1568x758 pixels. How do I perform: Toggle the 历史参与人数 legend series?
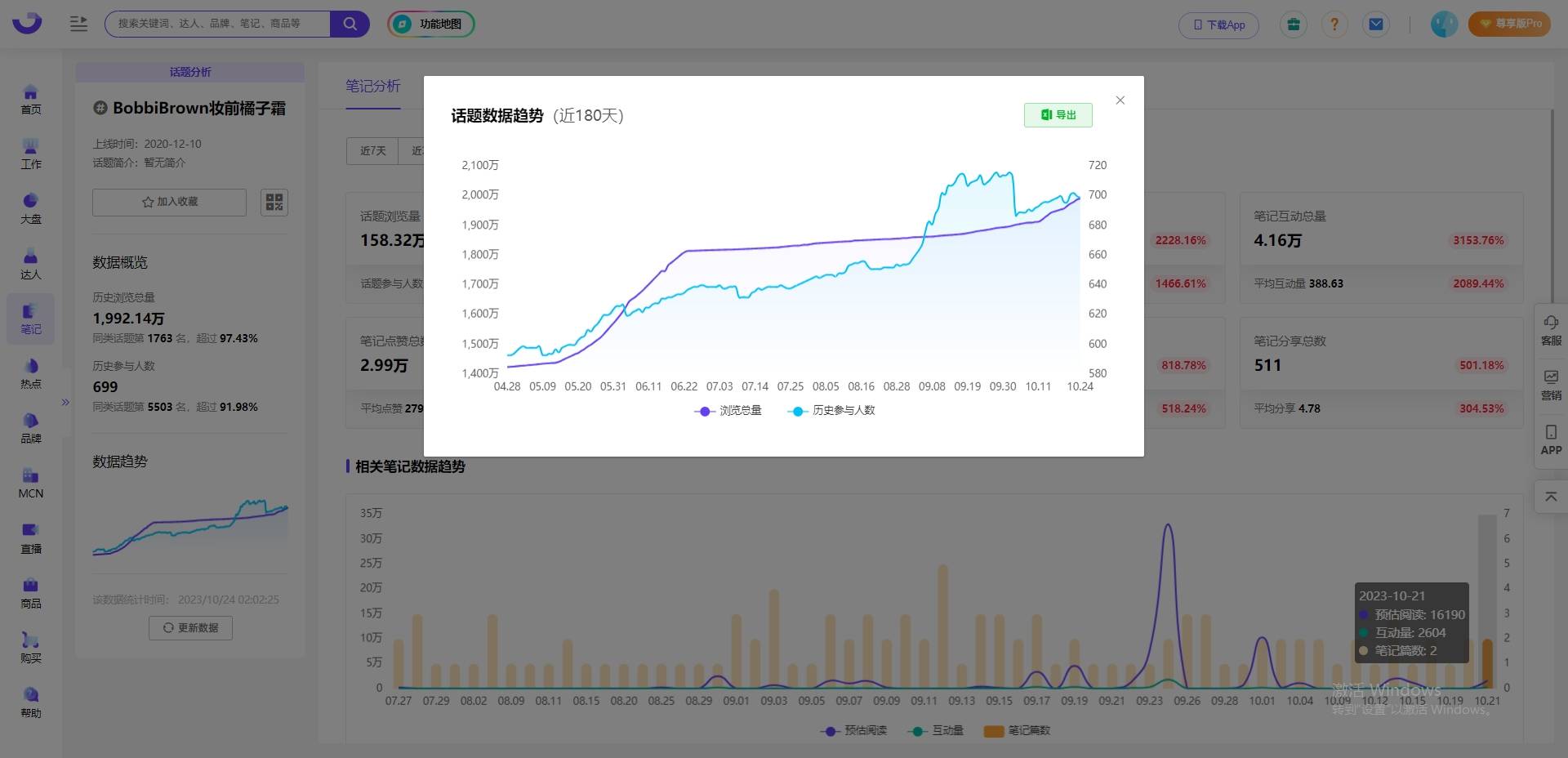831,411
